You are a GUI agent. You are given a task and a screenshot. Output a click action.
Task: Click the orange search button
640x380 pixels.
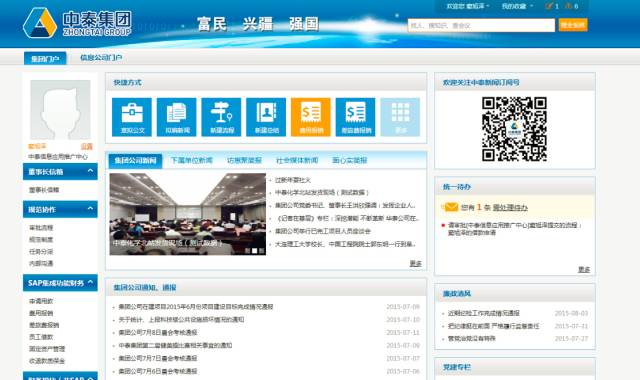click(573, 25)
